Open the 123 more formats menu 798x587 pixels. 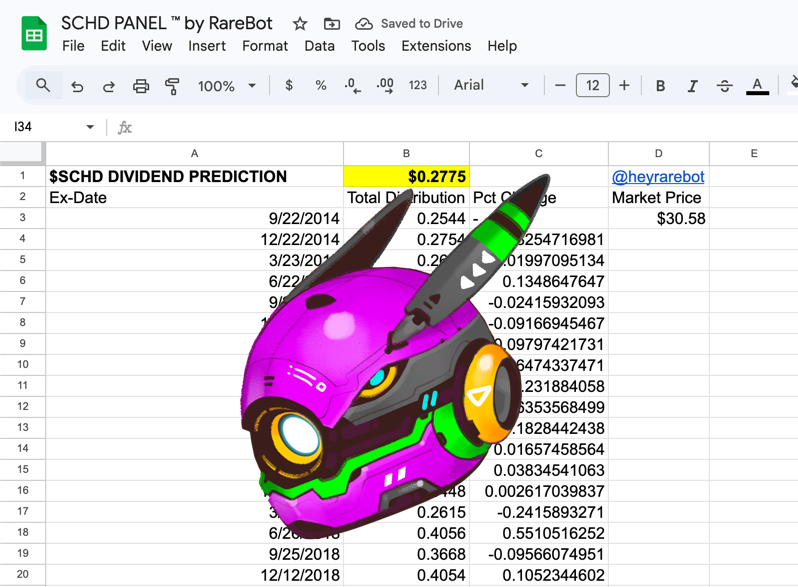[x=417, y=85]
